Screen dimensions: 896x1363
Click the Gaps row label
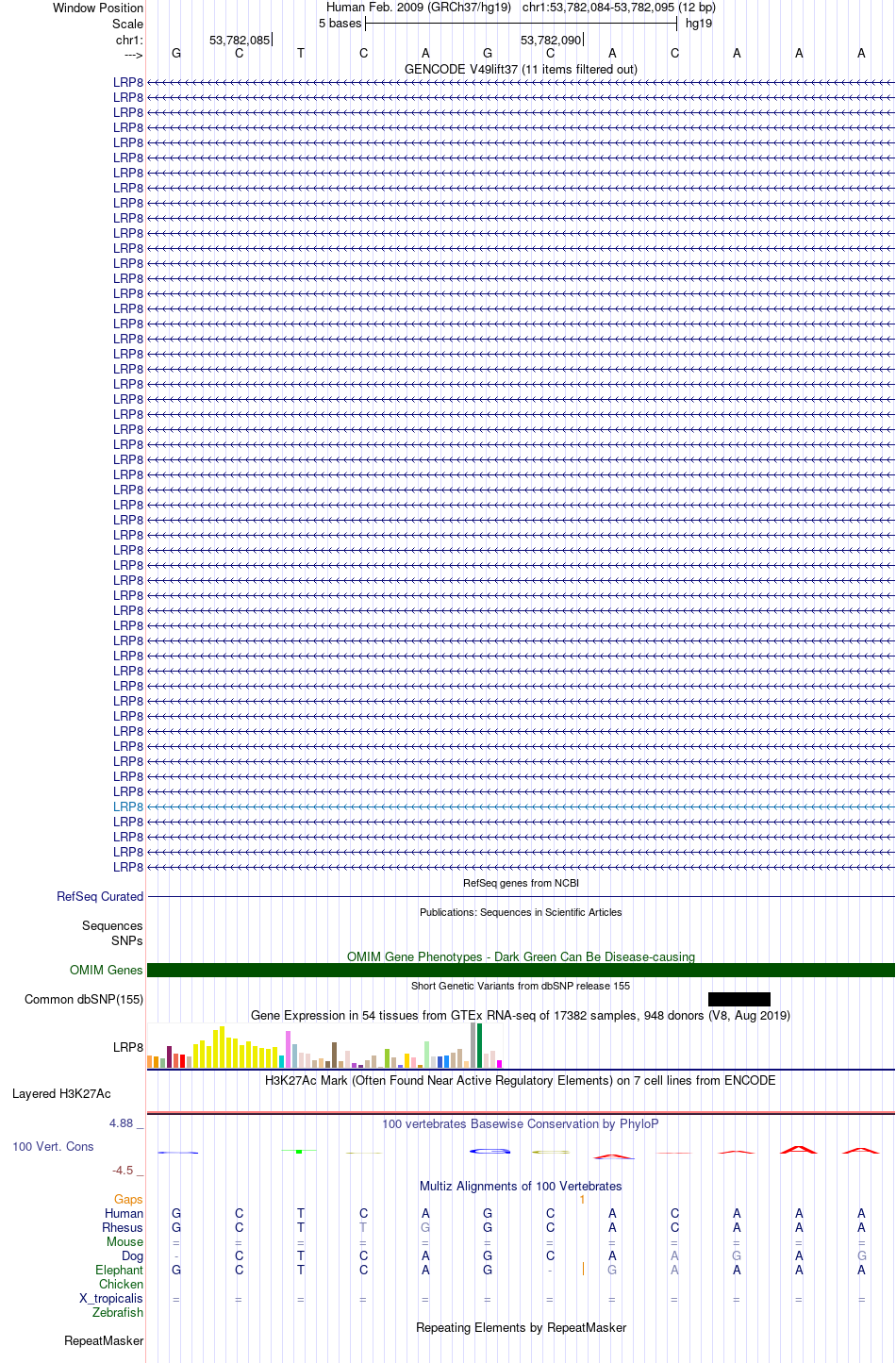coord(128,1199)
